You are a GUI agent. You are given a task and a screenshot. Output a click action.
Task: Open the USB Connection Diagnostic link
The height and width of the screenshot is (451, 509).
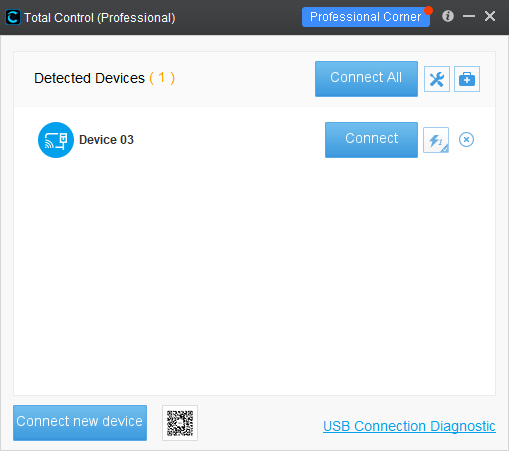pos(409,426)
